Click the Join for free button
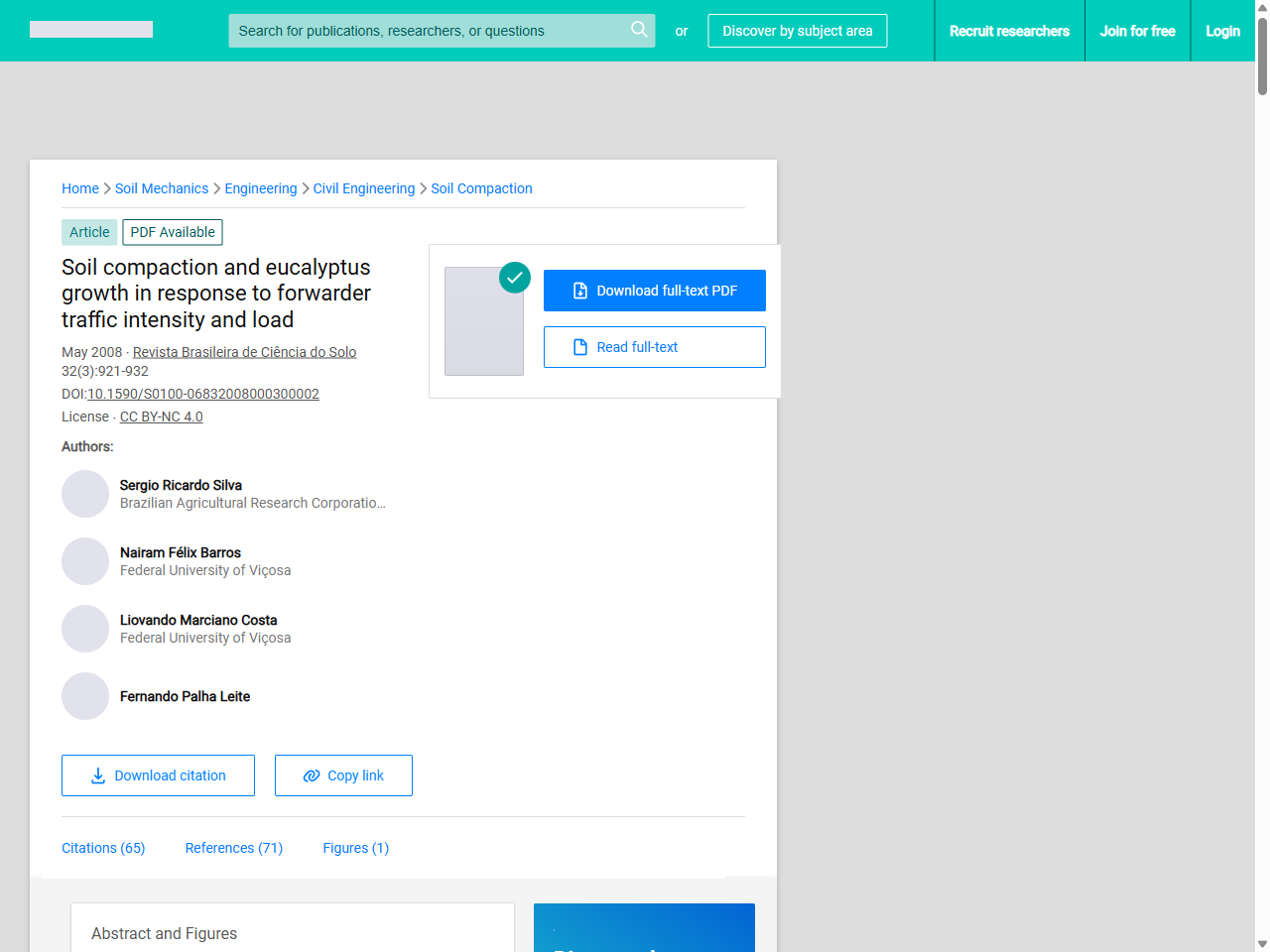 coord(1137,30)
